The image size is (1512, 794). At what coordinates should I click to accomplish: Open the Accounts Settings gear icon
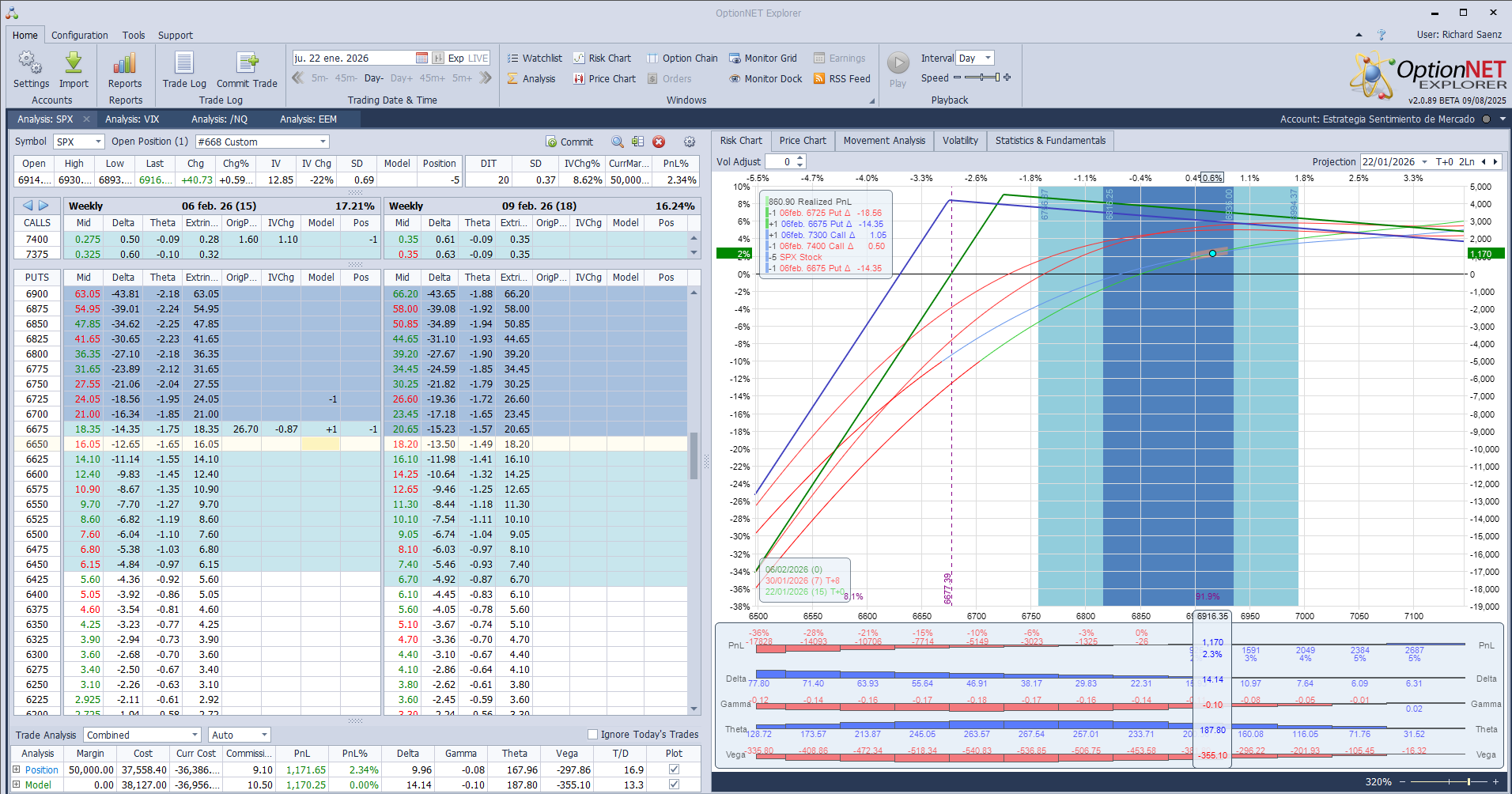[31, 63]
